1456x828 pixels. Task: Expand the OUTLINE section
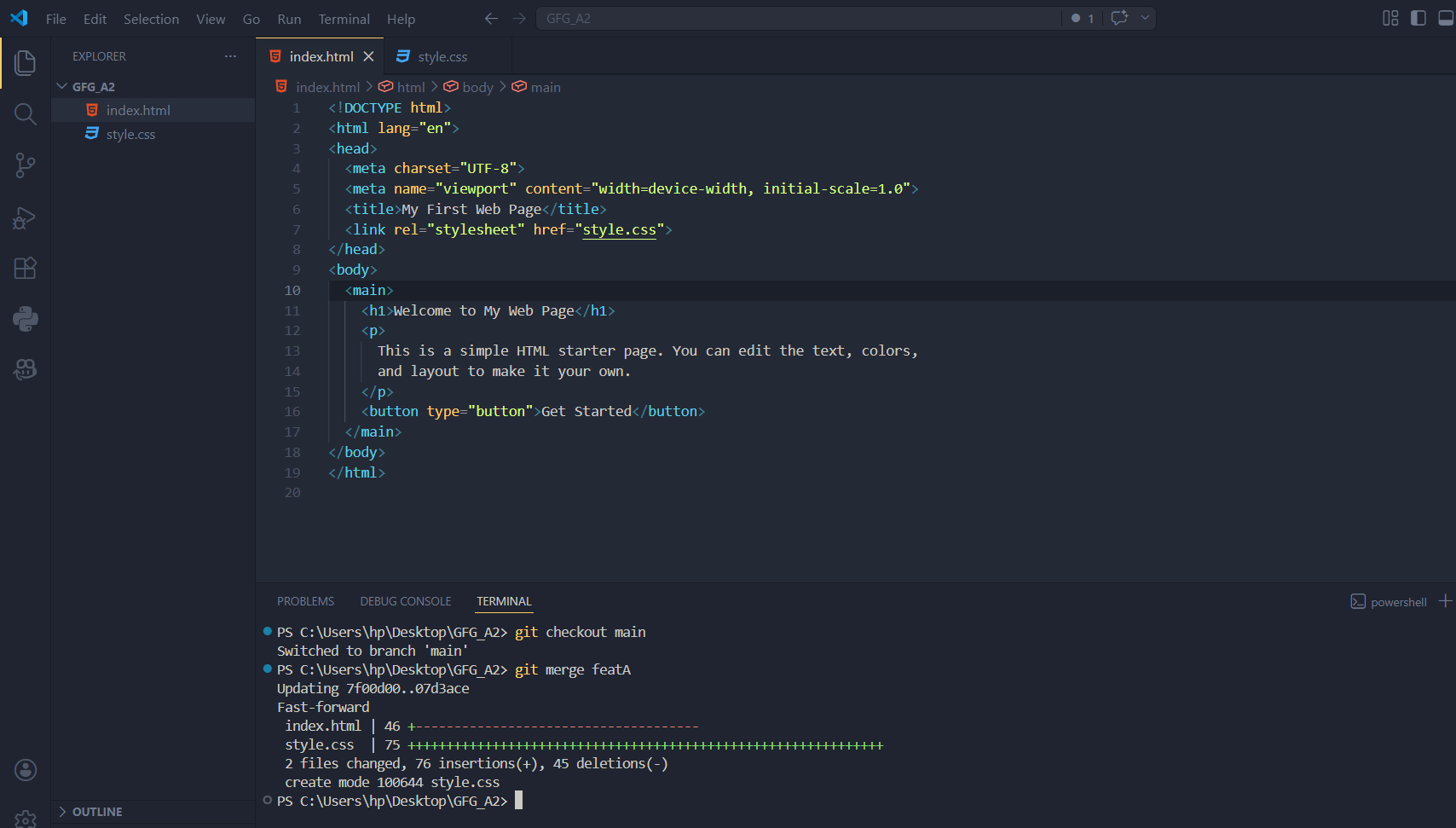pyautogui.click(x=97, y=812)
